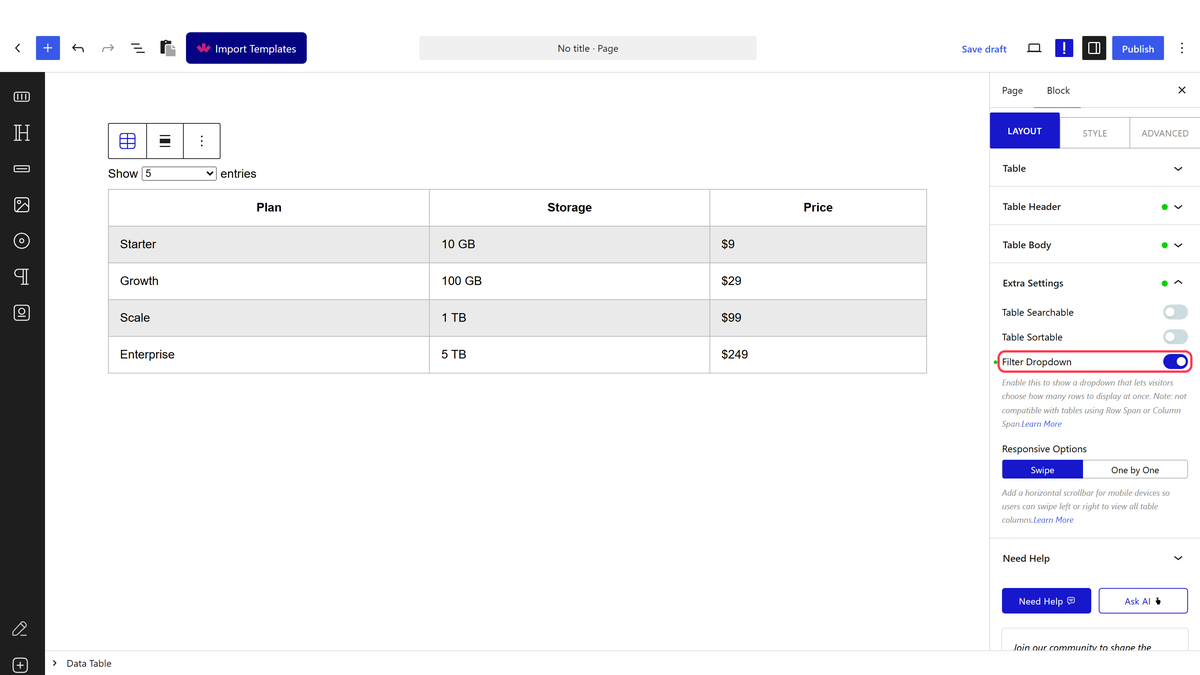Screen dimensions: 1200x675
Task: Click the $249 price cell
Action: click(818, 354)
